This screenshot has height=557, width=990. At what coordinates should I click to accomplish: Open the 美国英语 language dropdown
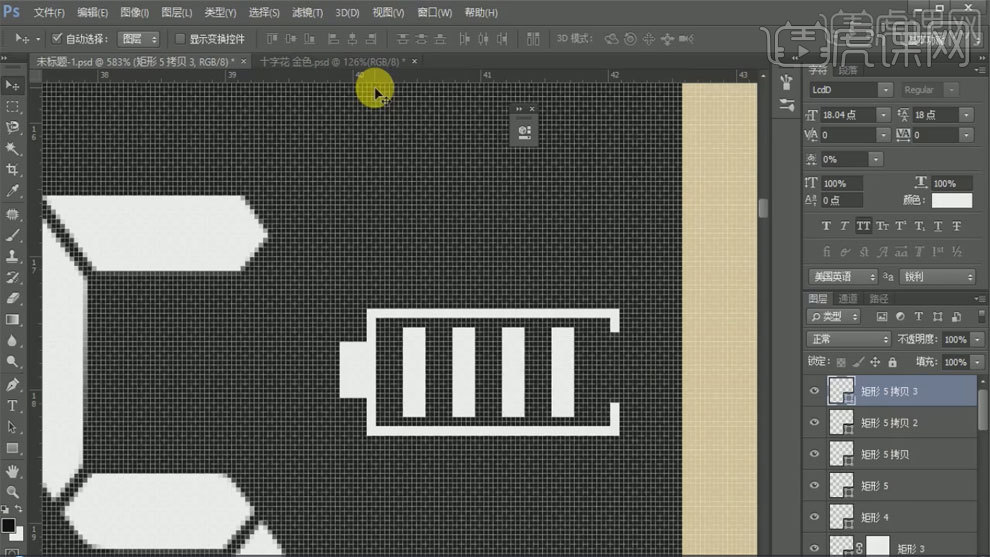coord(844,277)
